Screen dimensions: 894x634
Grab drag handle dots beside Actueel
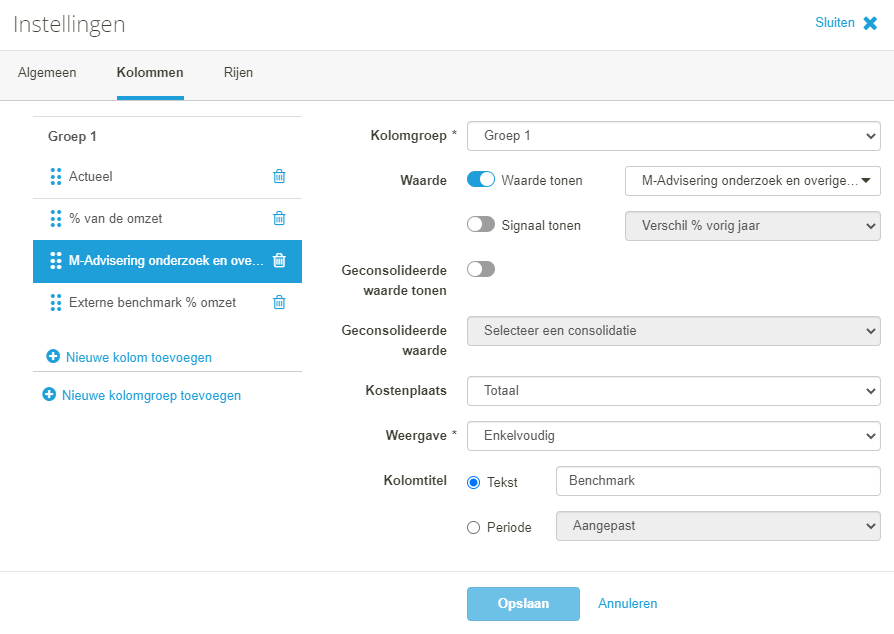coord(56,177)
